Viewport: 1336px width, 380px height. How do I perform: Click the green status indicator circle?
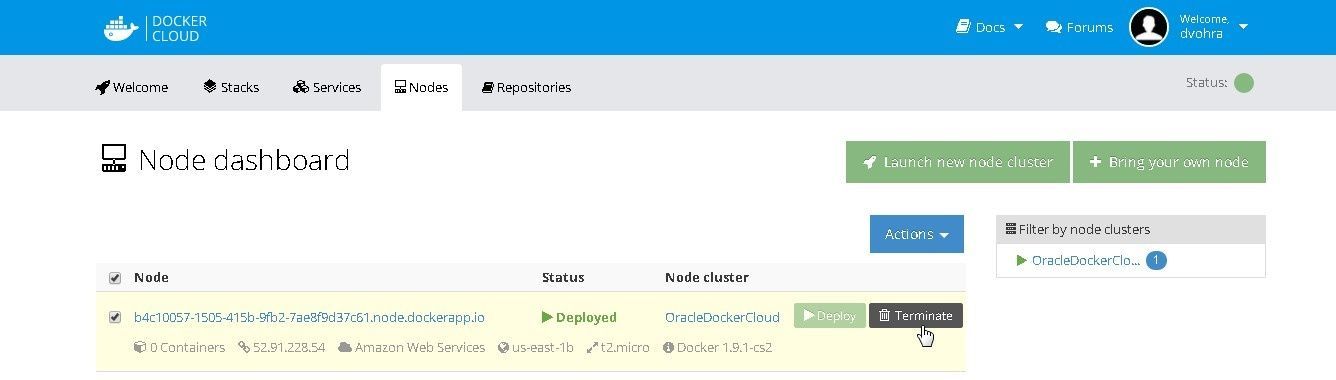1244,83
